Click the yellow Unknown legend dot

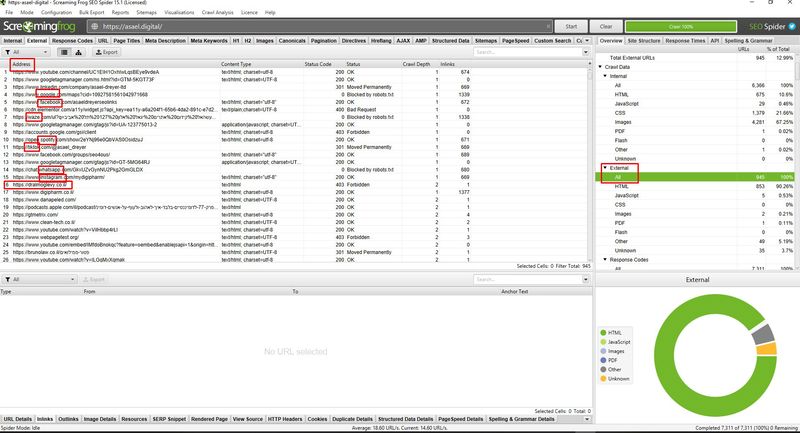603,378
